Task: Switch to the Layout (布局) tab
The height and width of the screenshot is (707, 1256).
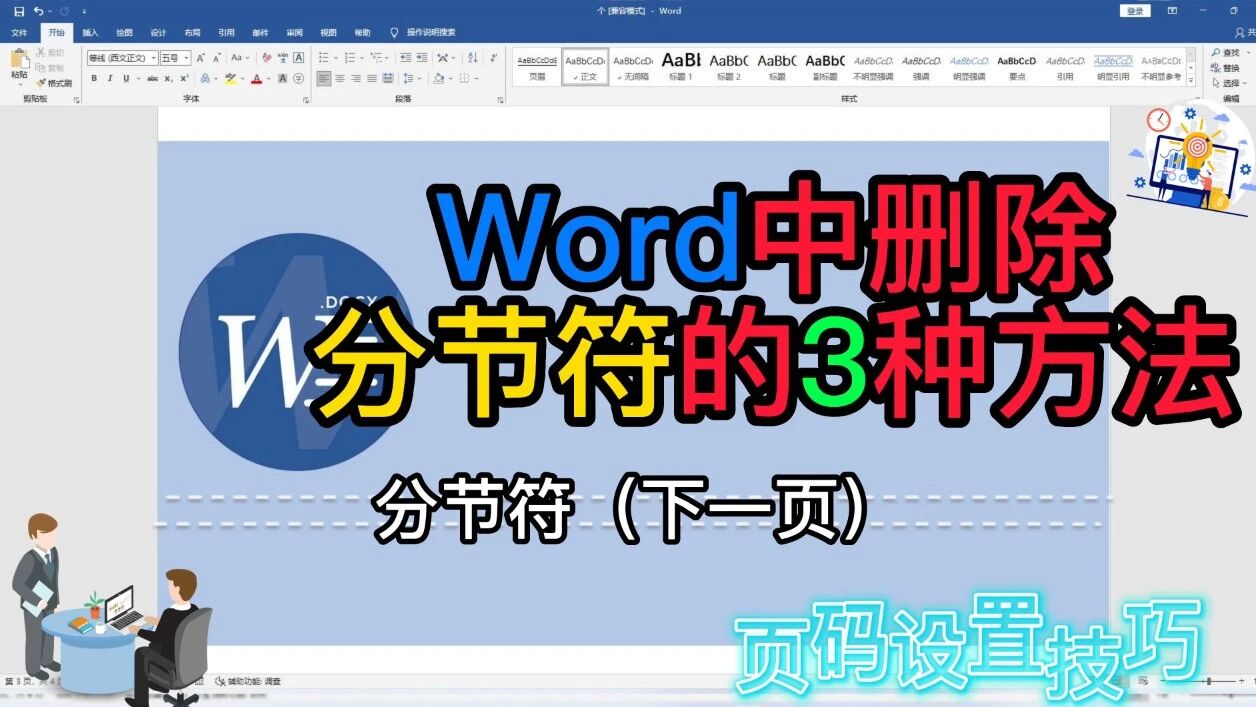Action: (x=192, y=32)
